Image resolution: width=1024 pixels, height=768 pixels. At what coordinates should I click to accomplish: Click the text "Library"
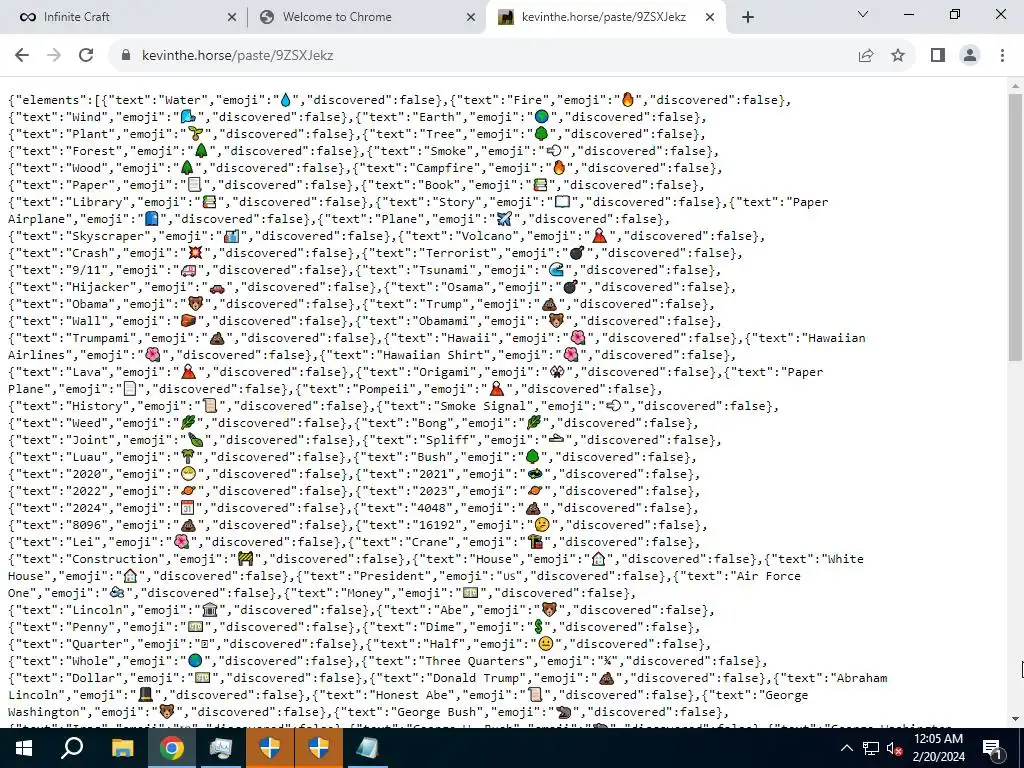click(97, 202)
